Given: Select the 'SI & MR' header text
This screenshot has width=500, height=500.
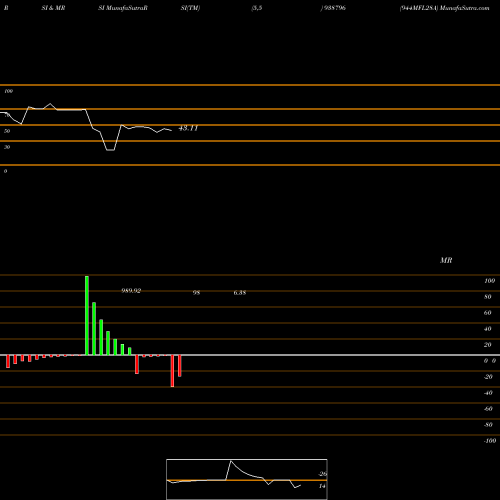Looking at the screenshot, I should click(x=53, y=8).
